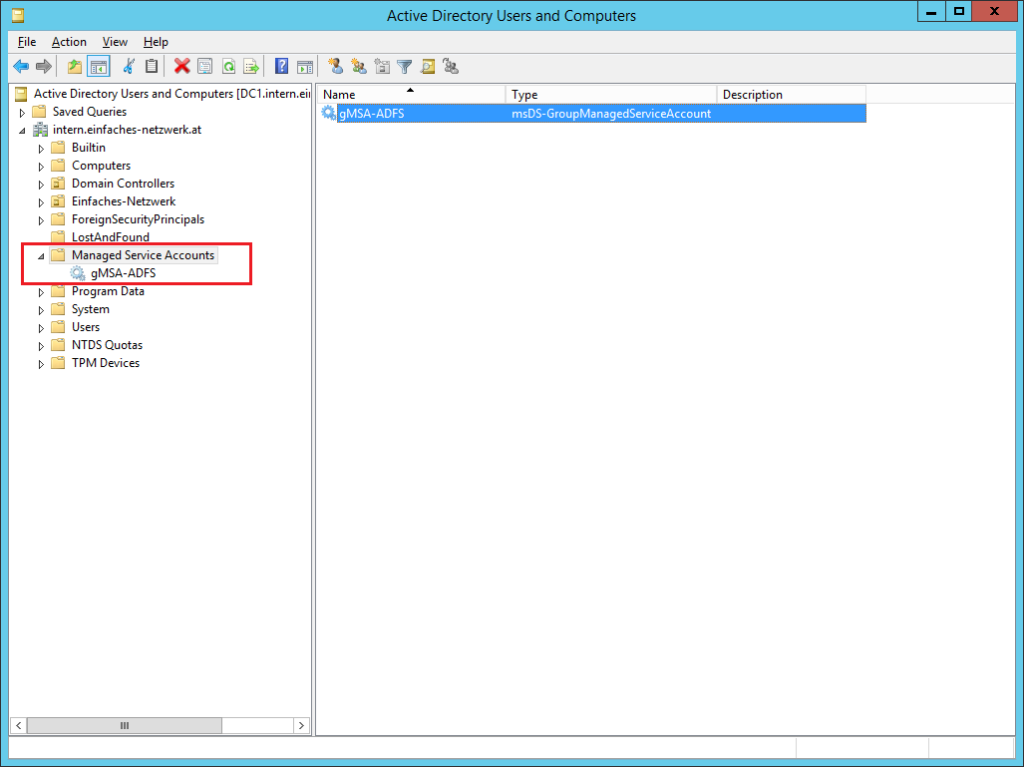Click the gear icon of gMSA-ADFS list row
The height and width of the screenshot is (767, 1024).
tap(328, 113)
